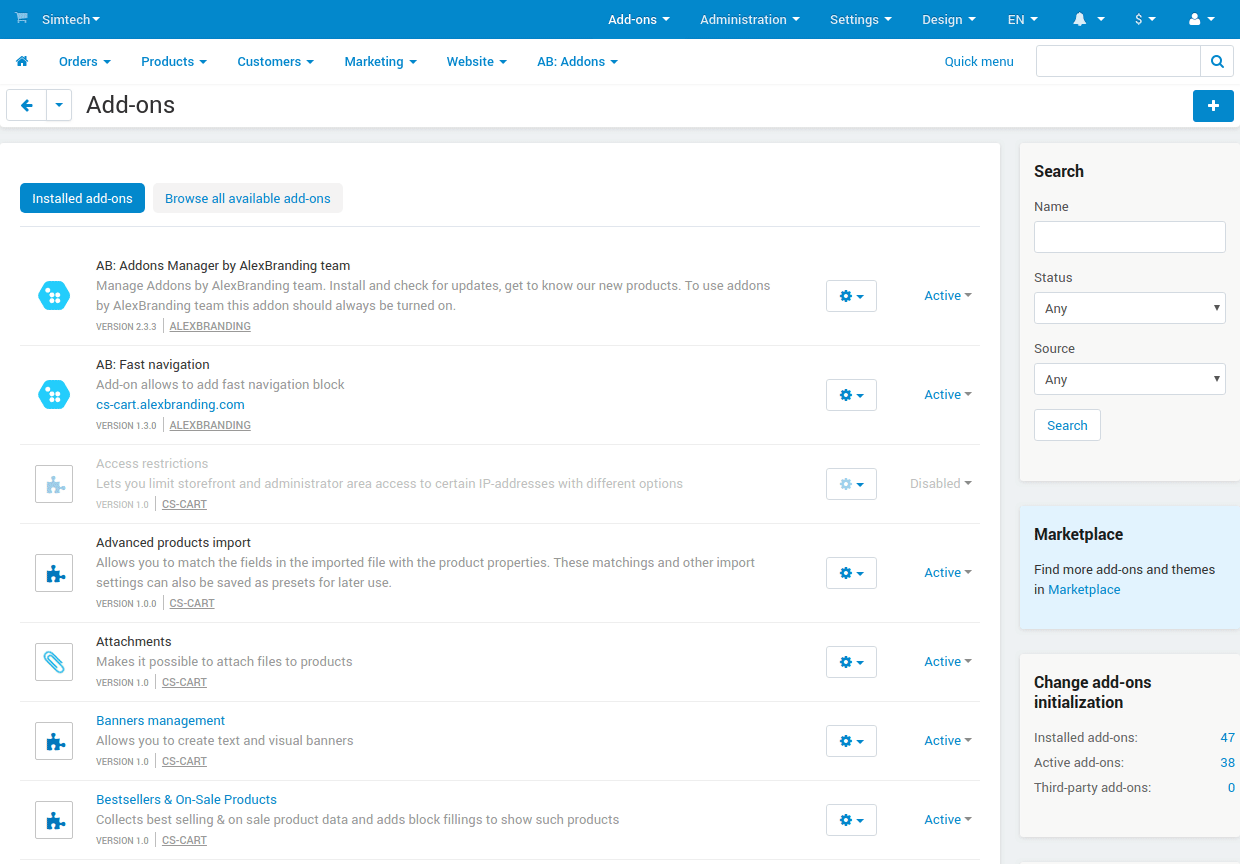Change AB: Fast navigation Active status
Screen dimensions: 1240x864
click(x=947, y=395)
